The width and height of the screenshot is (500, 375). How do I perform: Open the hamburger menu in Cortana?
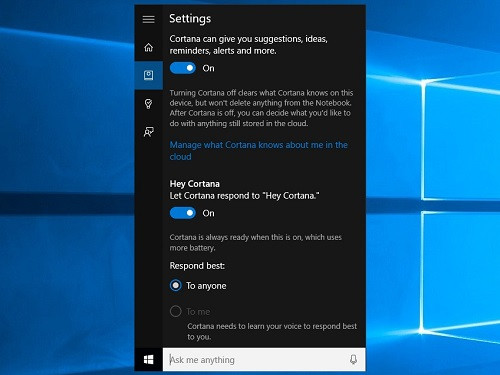click(x=148, y=19)
